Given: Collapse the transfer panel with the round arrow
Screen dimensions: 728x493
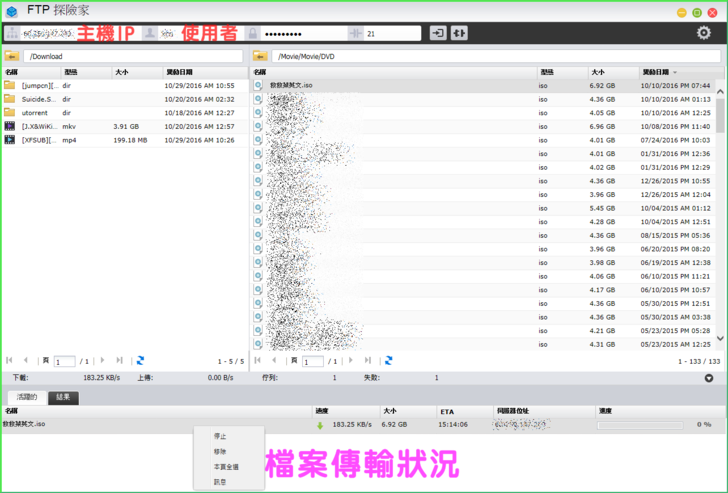Looking at the screenshot, I should pyautogui.click(x=709, y=378).
